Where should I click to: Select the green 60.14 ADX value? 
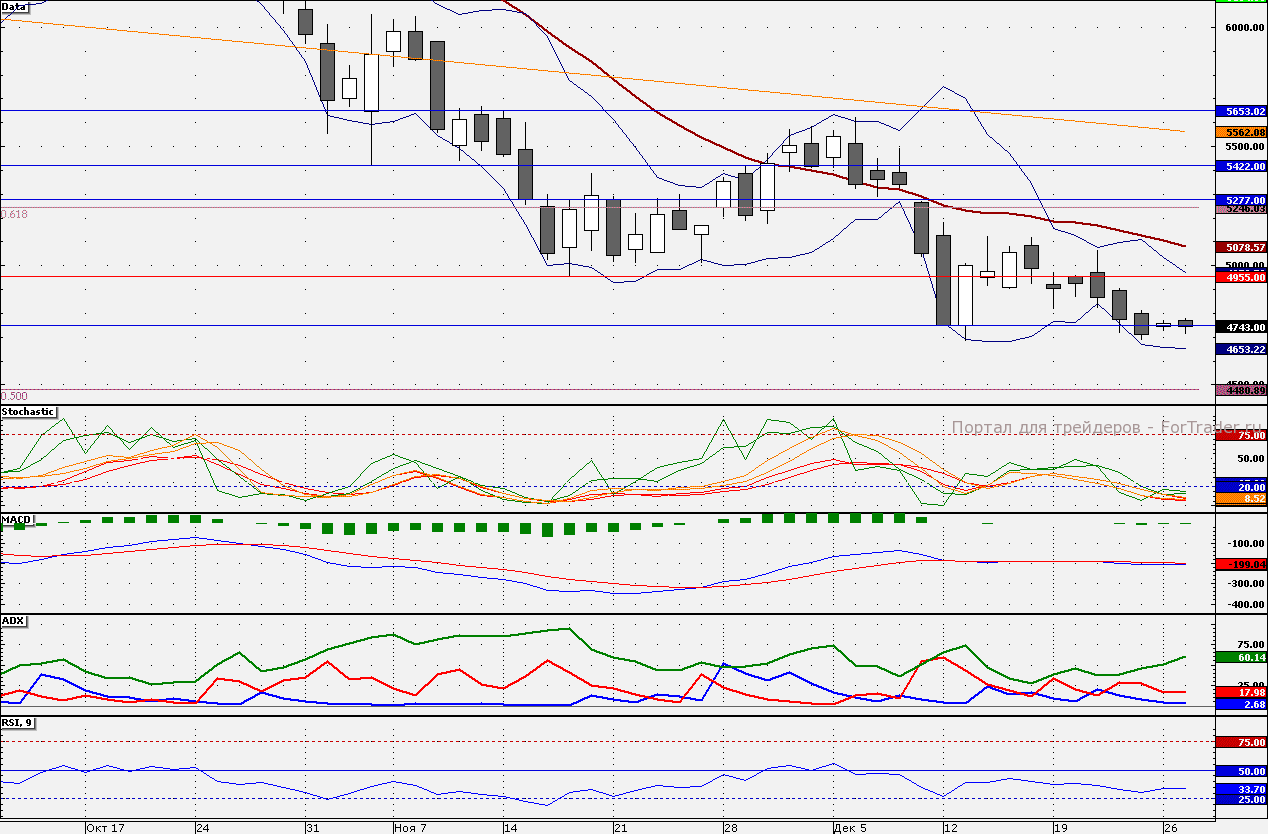point(1241,657)
